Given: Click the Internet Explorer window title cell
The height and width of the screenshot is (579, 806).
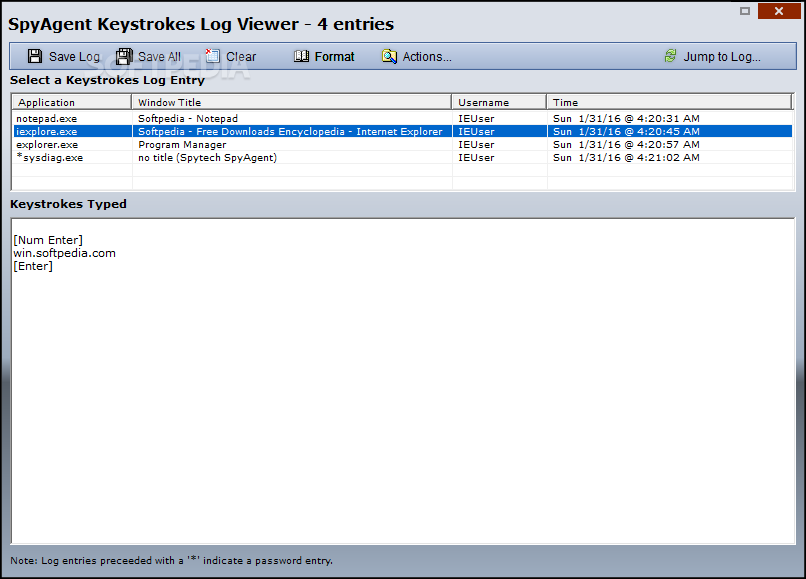Looking at the screenshot, I should (290, 132).
